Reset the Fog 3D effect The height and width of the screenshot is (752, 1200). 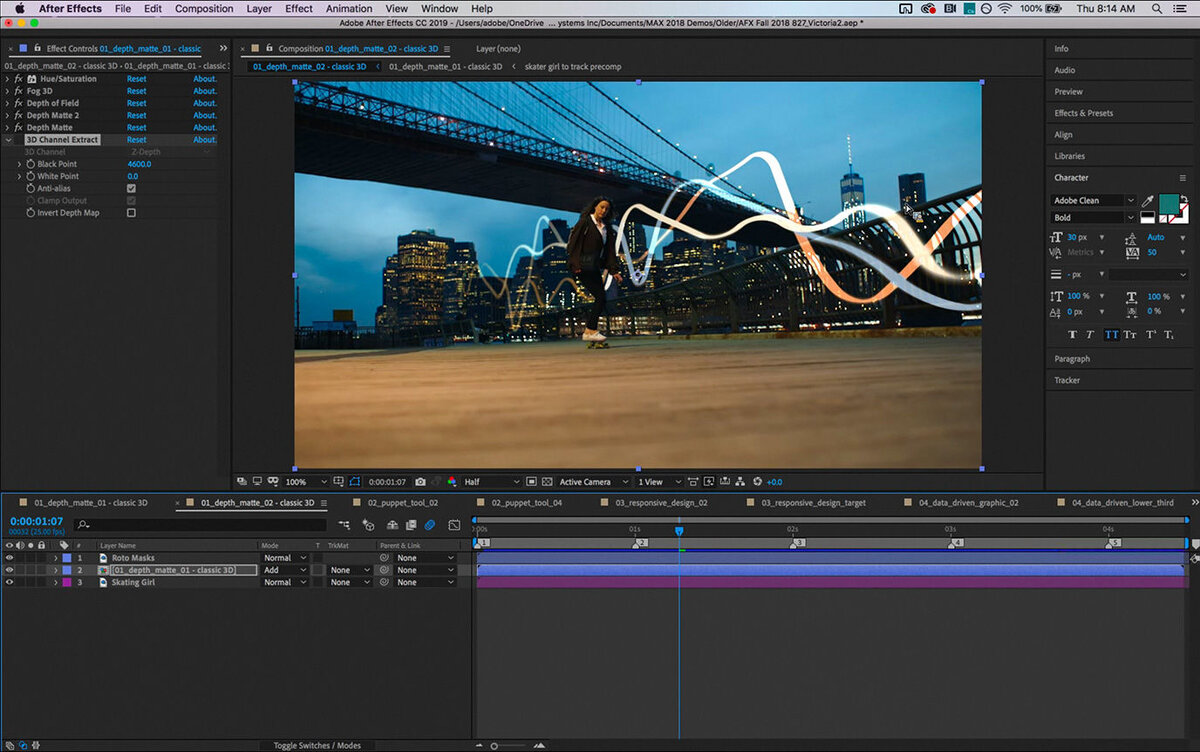[x=136, y=91]
